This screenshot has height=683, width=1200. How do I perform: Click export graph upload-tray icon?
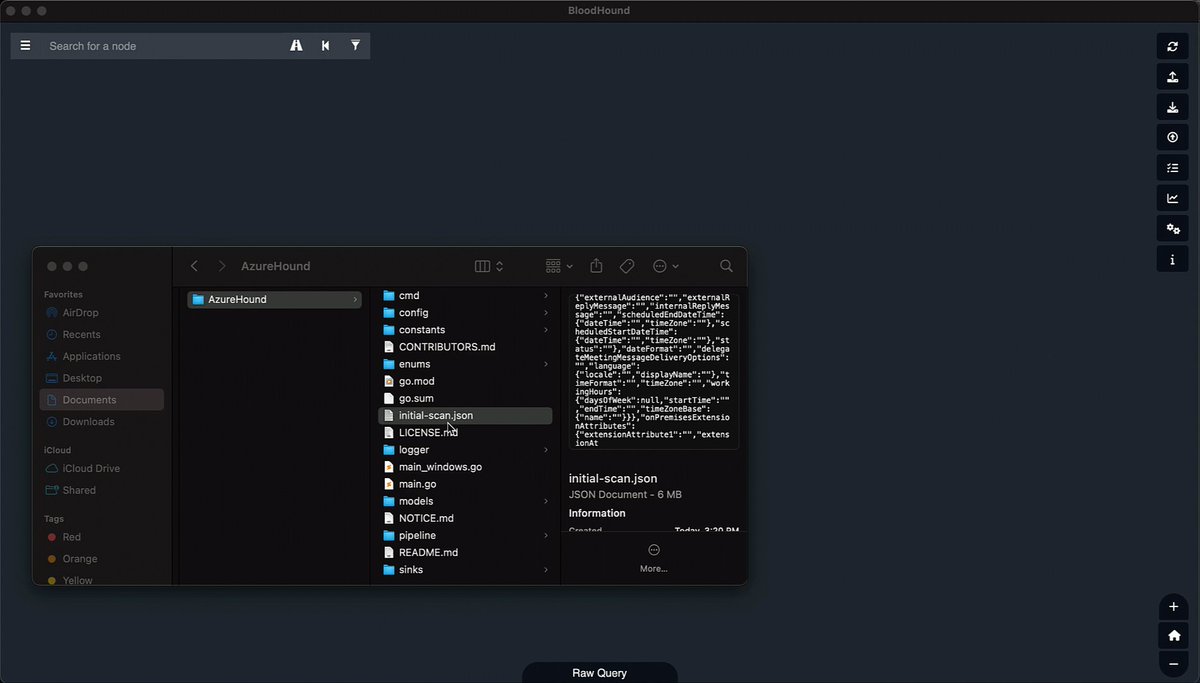[1173, 77]
